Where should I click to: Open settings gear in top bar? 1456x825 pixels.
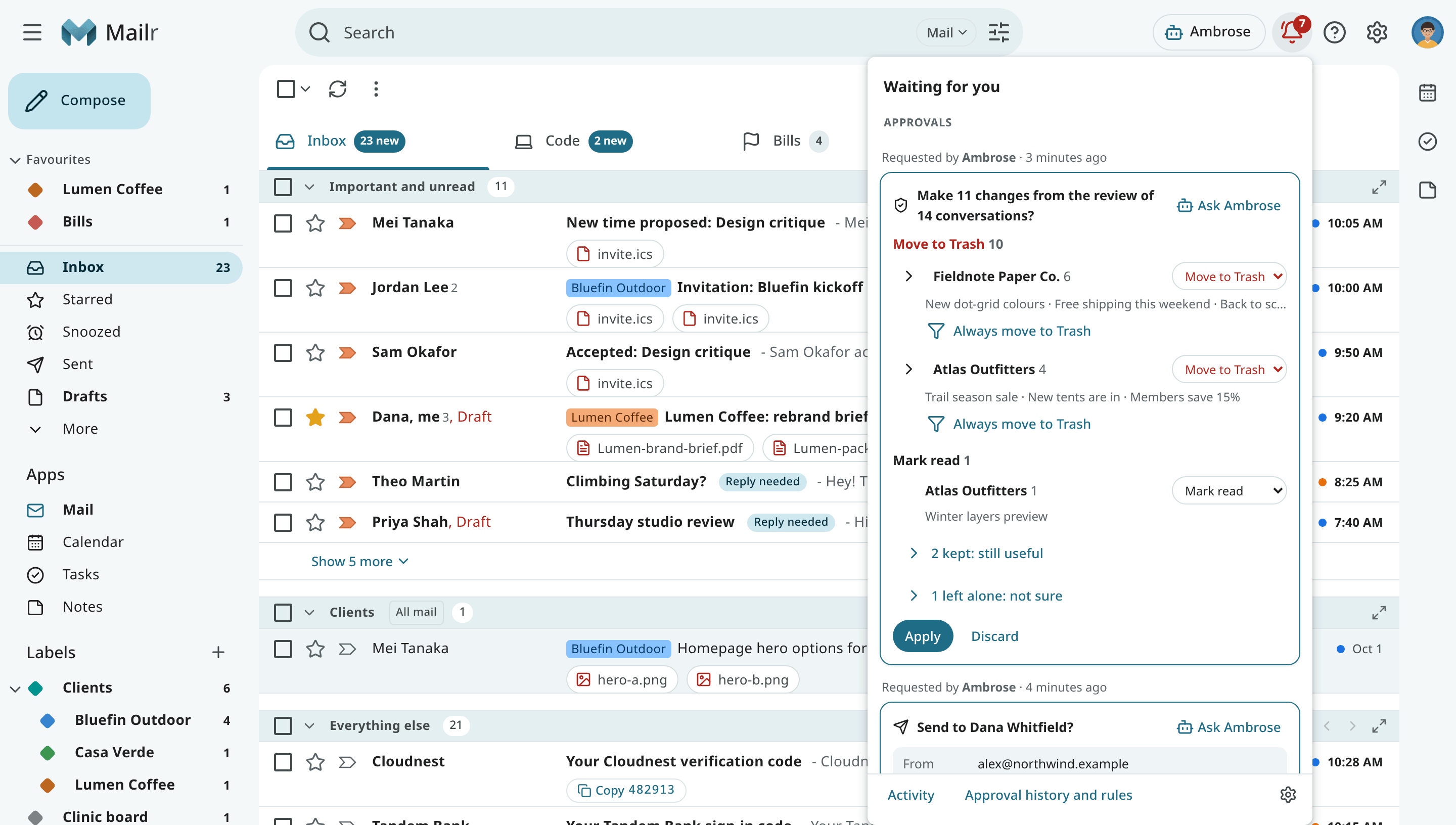[x=1377, y=32]
